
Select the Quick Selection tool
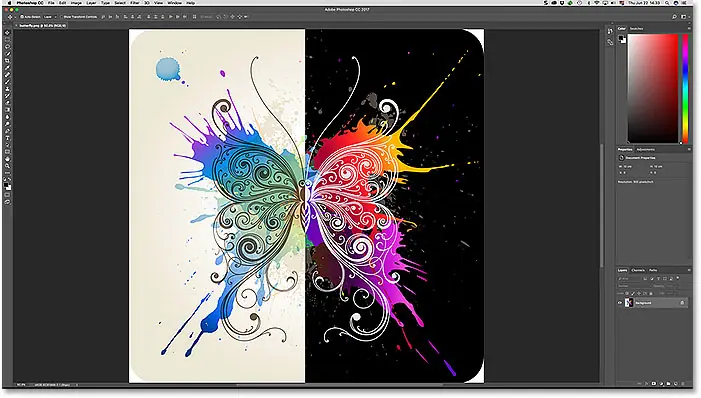pos(7,53)
